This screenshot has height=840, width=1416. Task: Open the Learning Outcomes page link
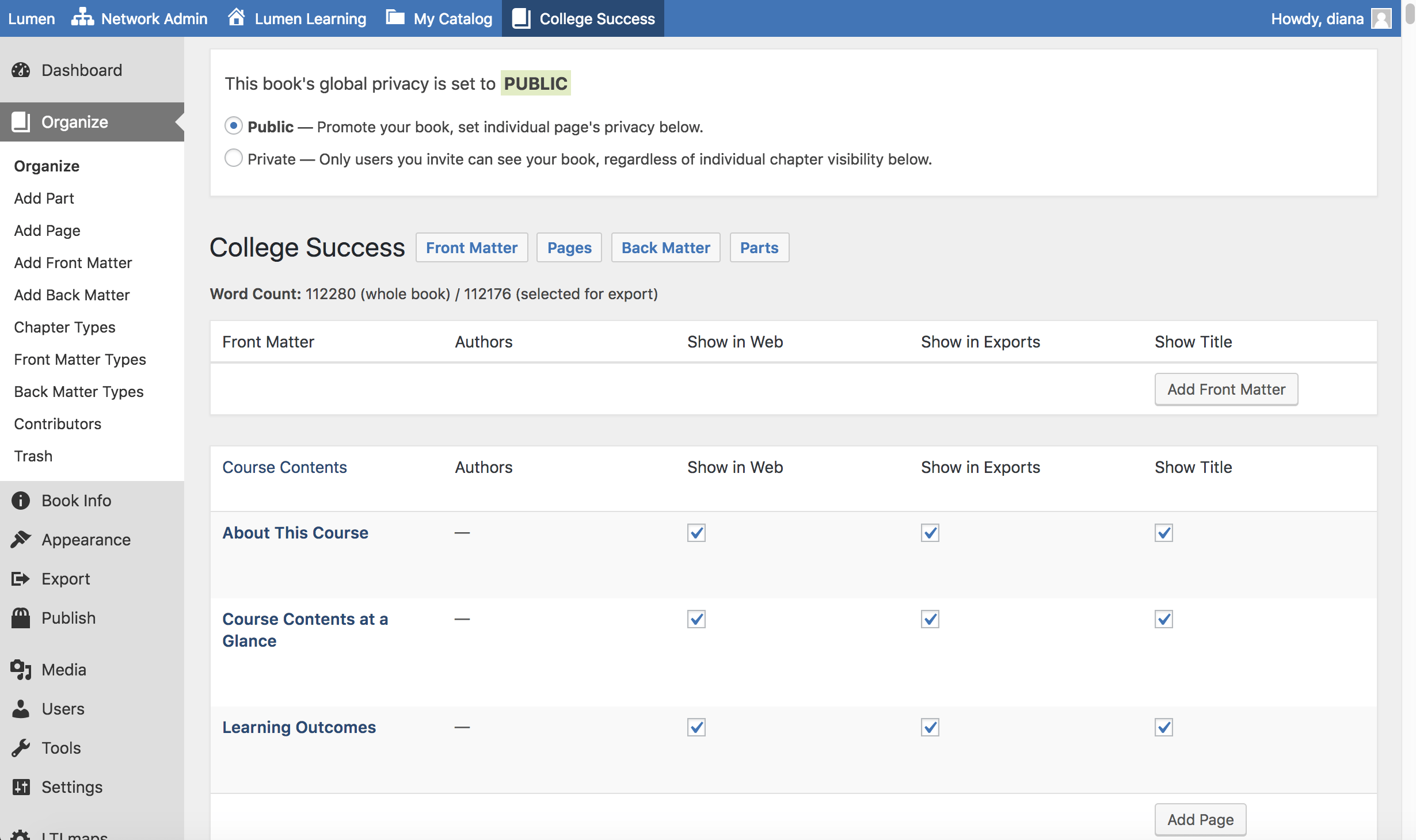click(299, 727)
